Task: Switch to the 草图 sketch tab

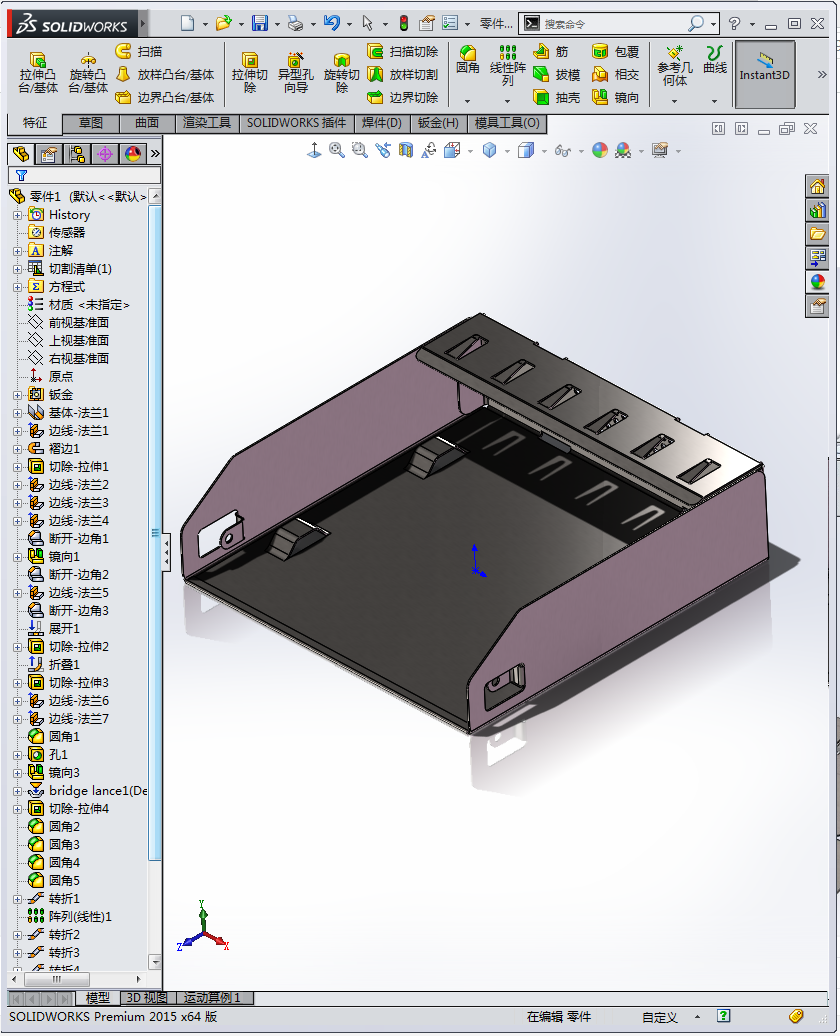Action: pos(91,123)
